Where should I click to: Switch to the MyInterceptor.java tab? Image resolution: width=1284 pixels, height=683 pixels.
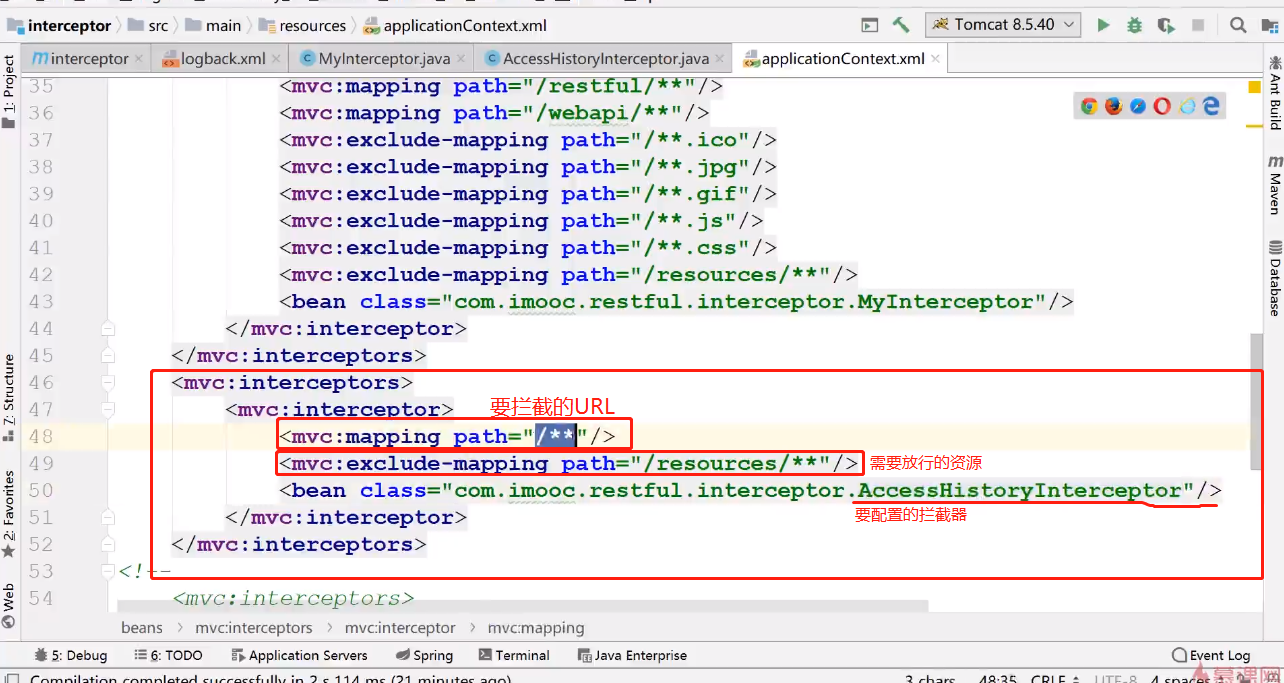click(x=383, y=59)
